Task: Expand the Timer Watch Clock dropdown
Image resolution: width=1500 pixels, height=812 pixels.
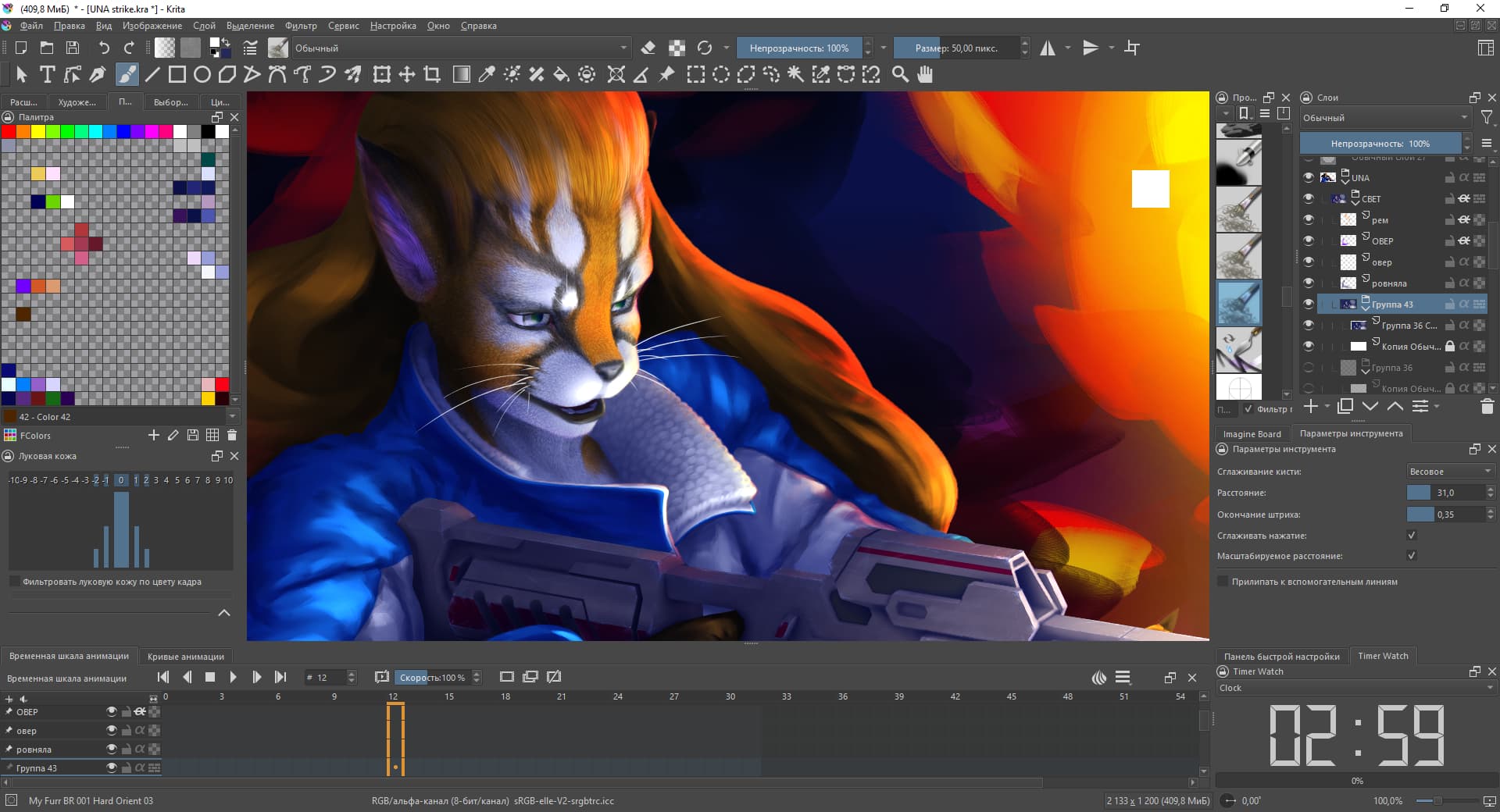Action: 1355,688
